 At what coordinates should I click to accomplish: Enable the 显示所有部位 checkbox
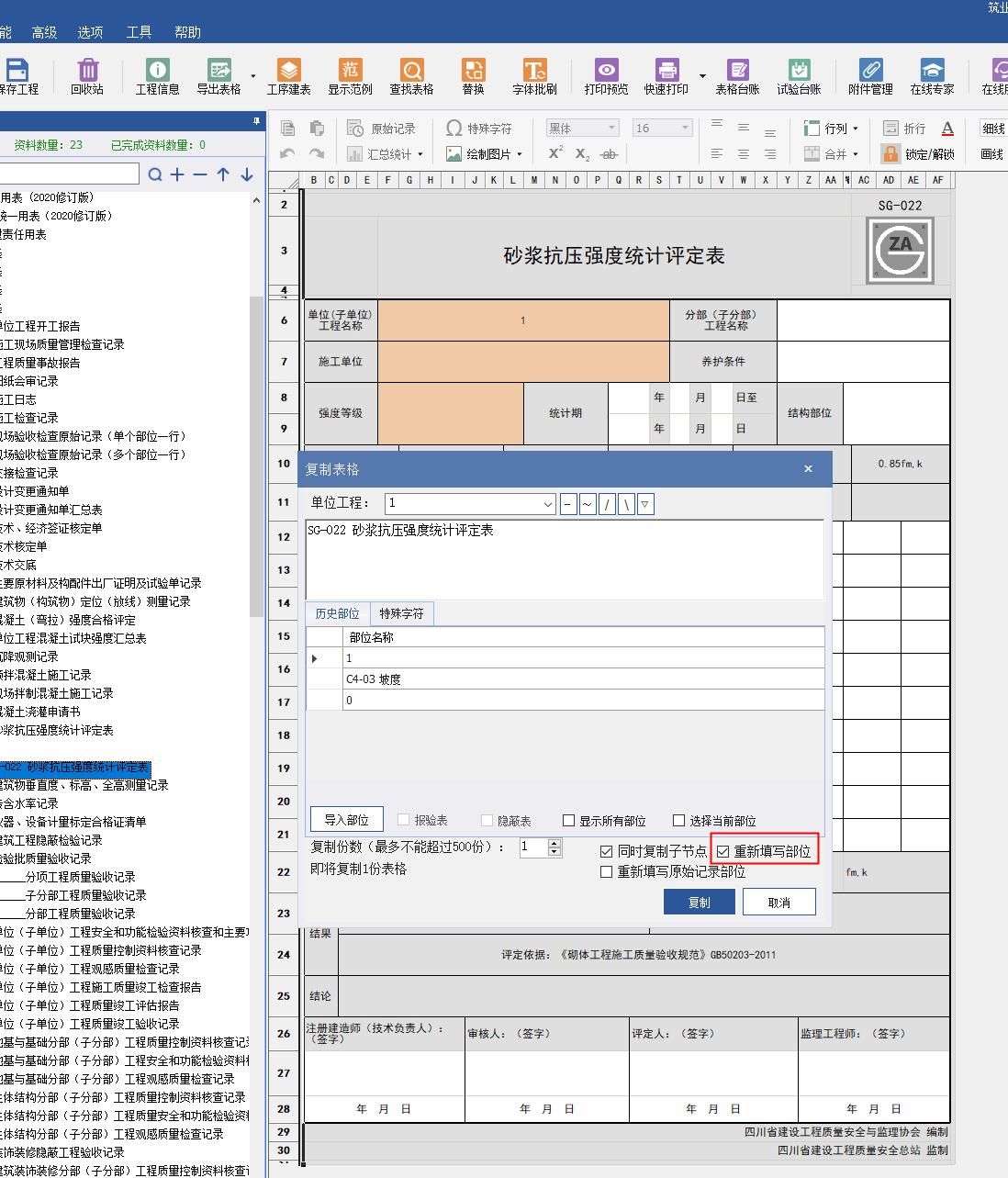click(x=569, y=821)
